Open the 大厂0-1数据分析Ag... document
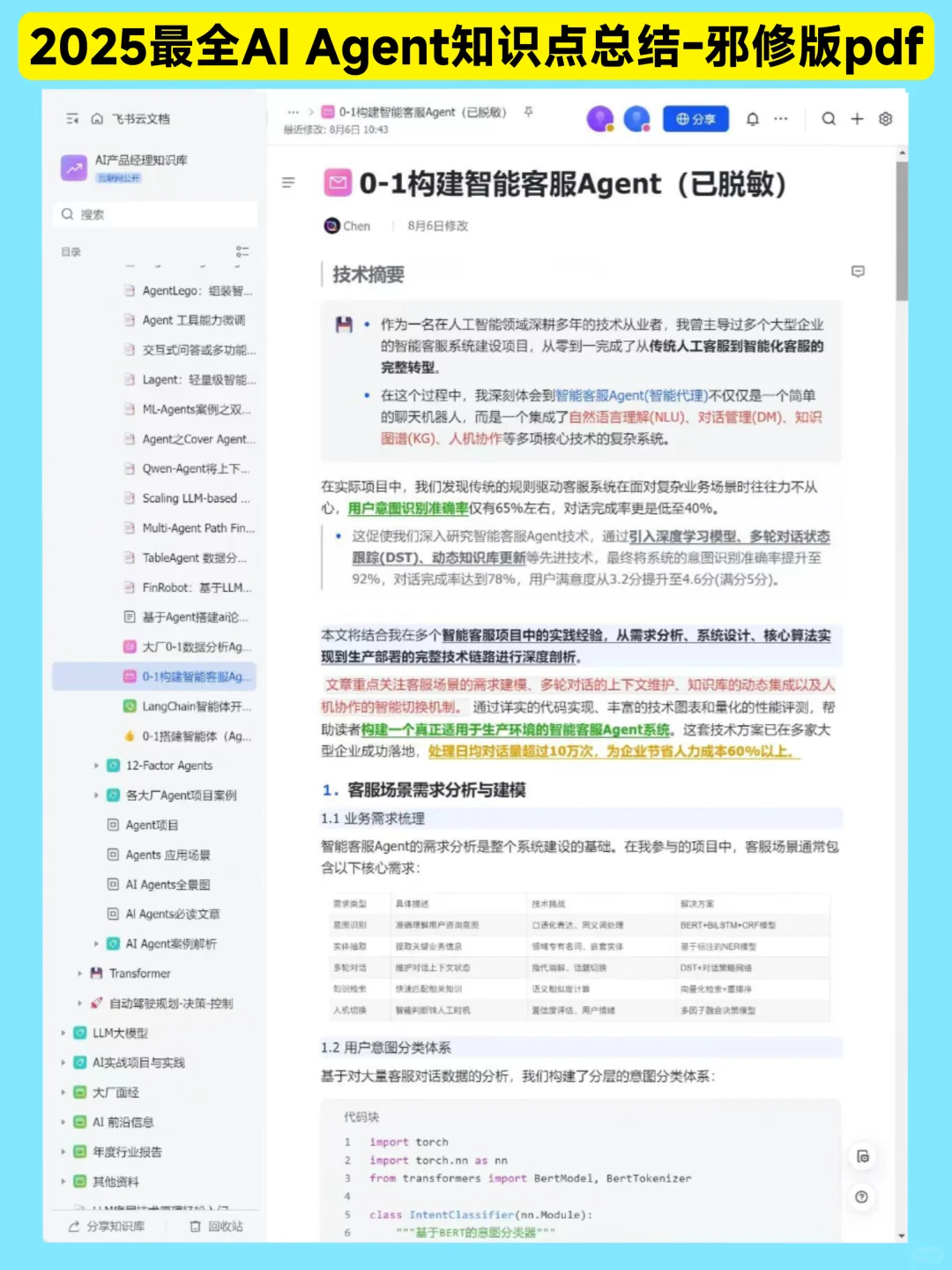Viewport: 952px width, 1270px height. click(x=188, y=646)
